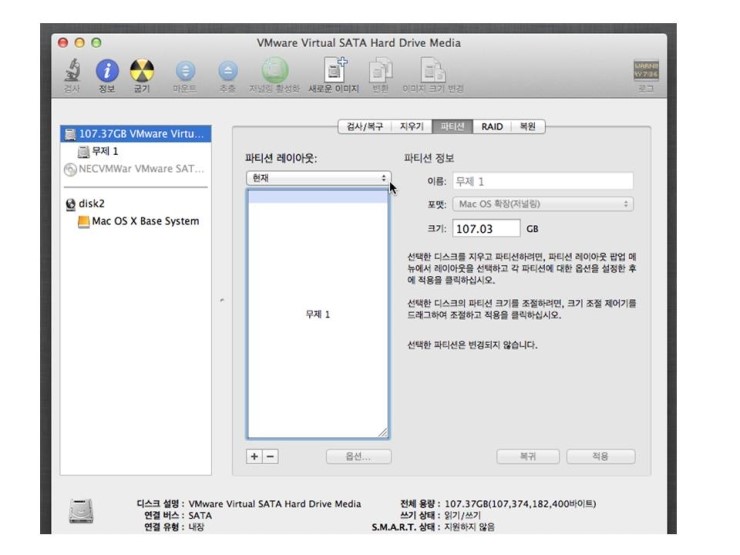Open the 포맷 Mac OS 확장 dropdown
The image size is (740, 555).
543,204
